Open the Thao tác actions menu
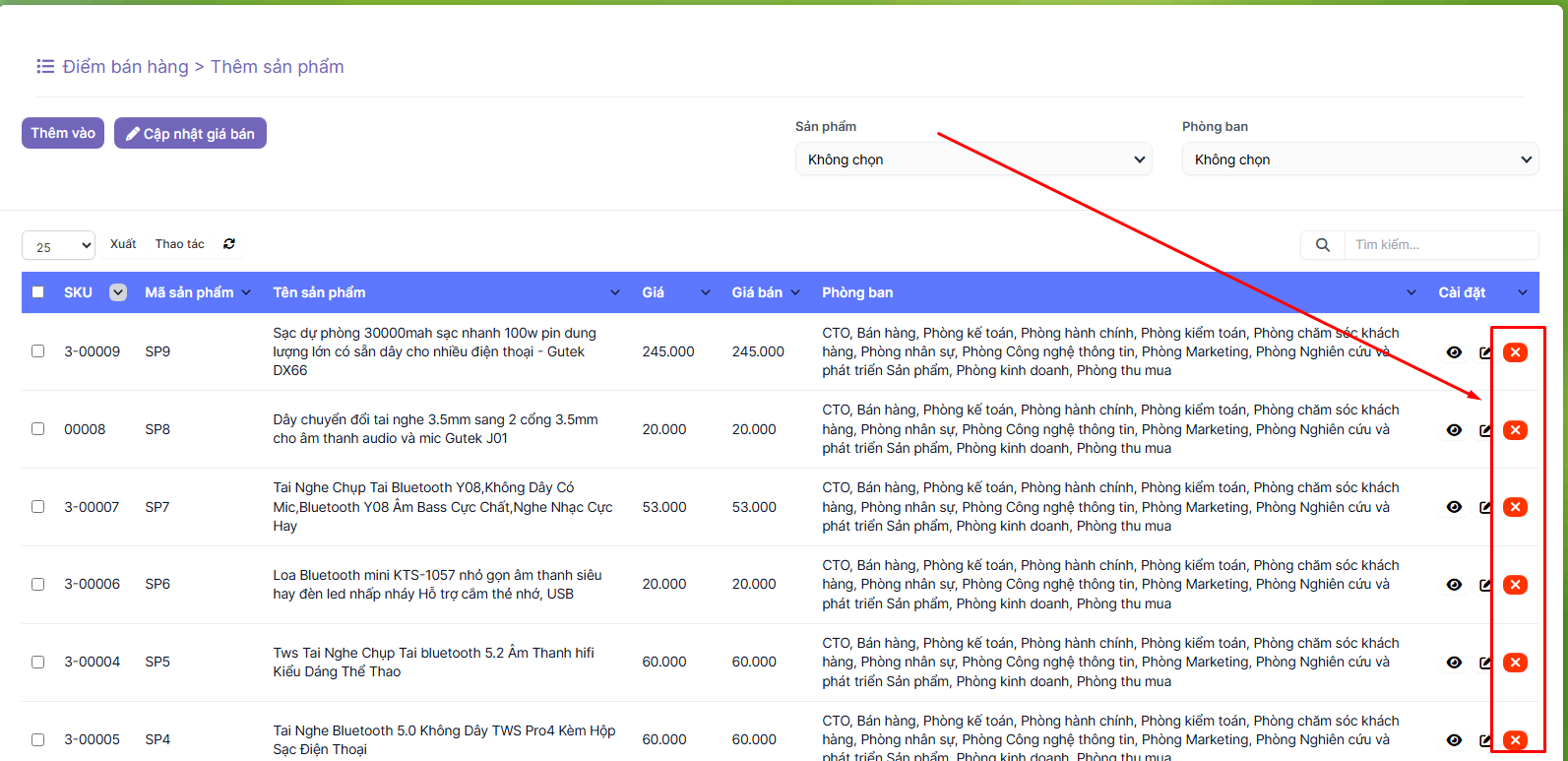The width and height of the screenshot is (1568, 761). [180, 244]
